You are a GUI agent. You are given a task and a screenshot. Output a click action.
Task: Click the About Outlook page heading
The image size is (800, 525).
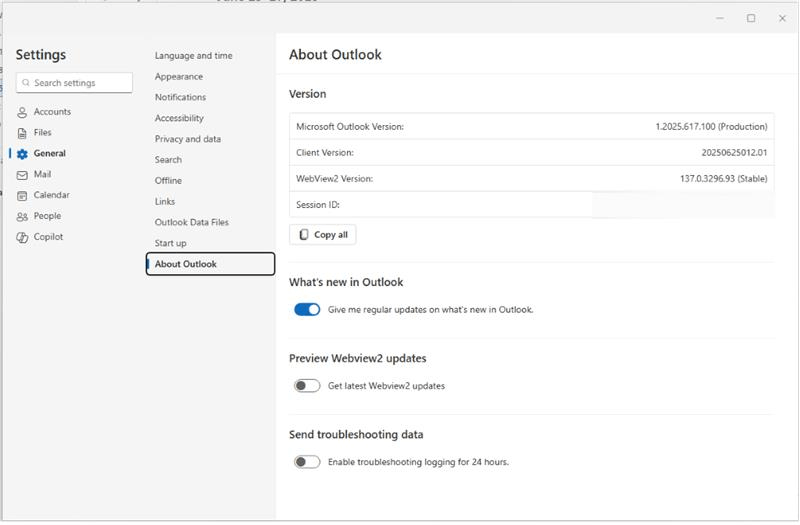pos(335,55)
